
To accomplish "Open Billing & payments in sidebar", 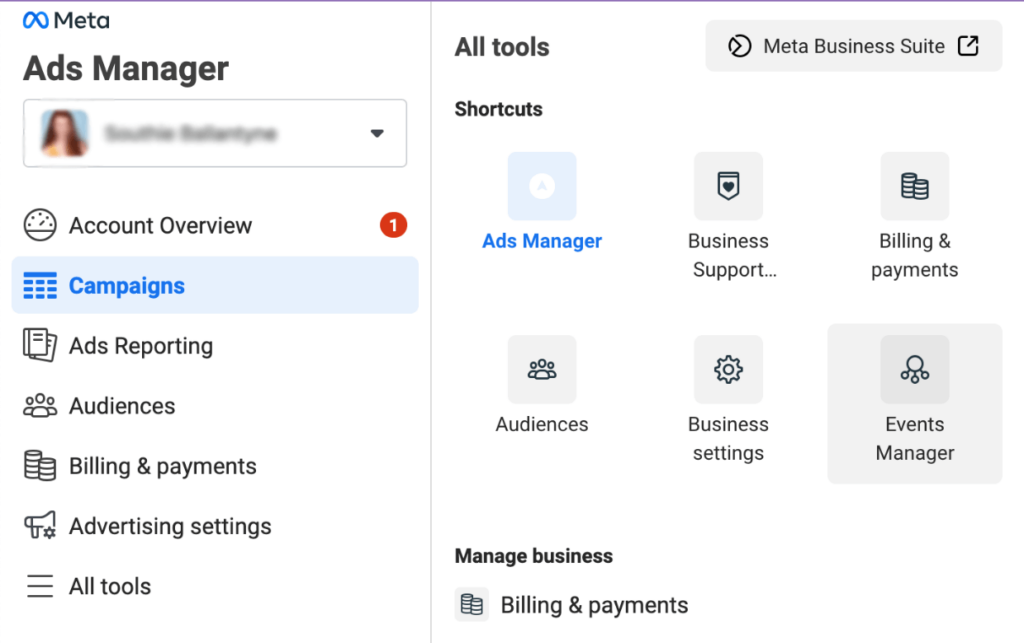I will click(163, 466).
